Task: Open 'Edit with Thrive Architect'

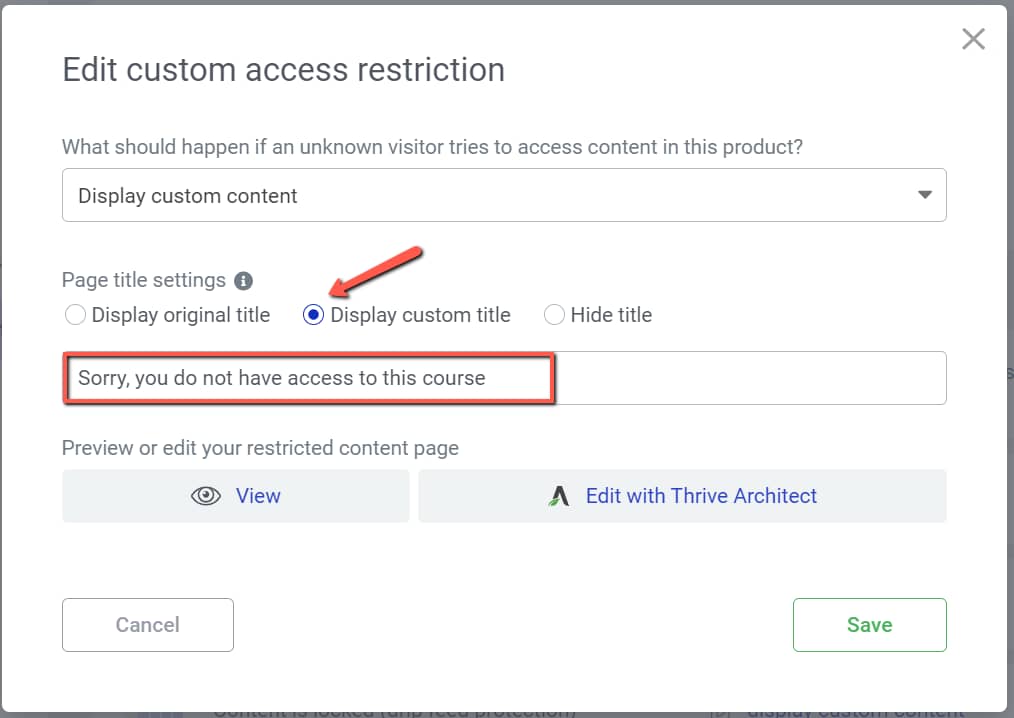Action: point(701,496)
